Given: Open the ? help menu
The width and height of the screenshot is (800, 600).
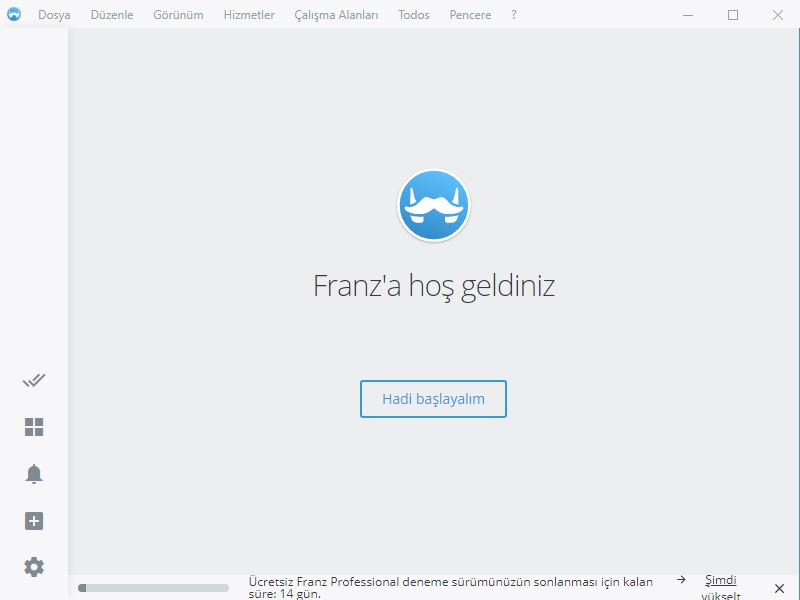Looking at the screenshot, I should [514, 15].
